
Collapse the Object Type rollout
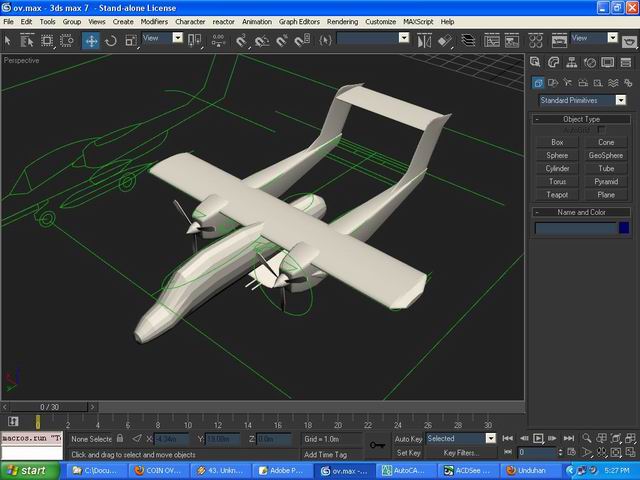tap(581, 119)
